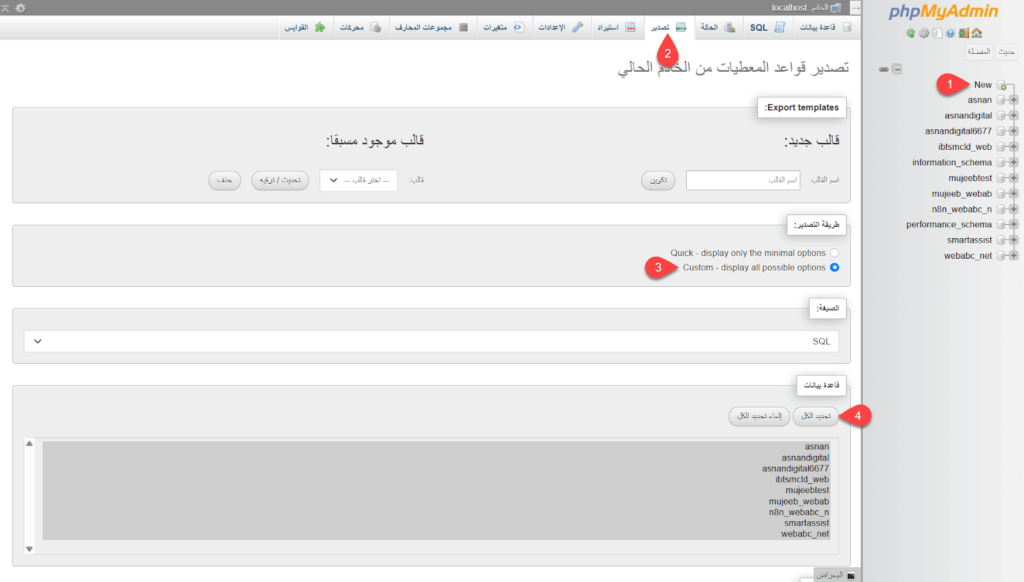
Task: Open the الحالة status tab
Action: pyautogui.click(x=717, y=27)
